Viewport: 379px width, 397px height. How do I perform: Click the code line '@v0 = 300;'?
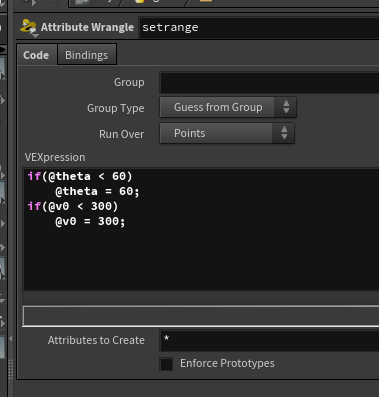tap(90, 221)
